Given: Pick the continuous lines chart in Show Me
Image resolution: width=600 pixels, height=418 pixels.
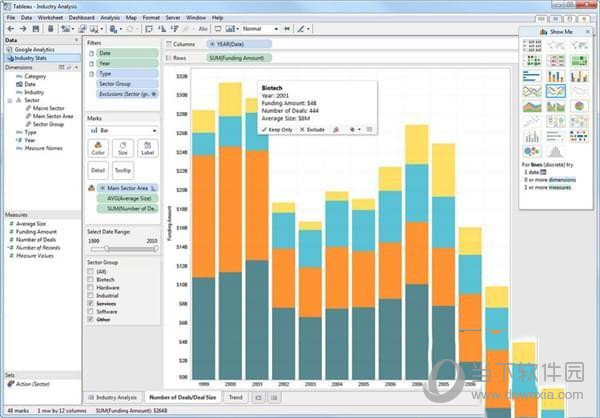Looking at the screenshot, I should [532, 91].
